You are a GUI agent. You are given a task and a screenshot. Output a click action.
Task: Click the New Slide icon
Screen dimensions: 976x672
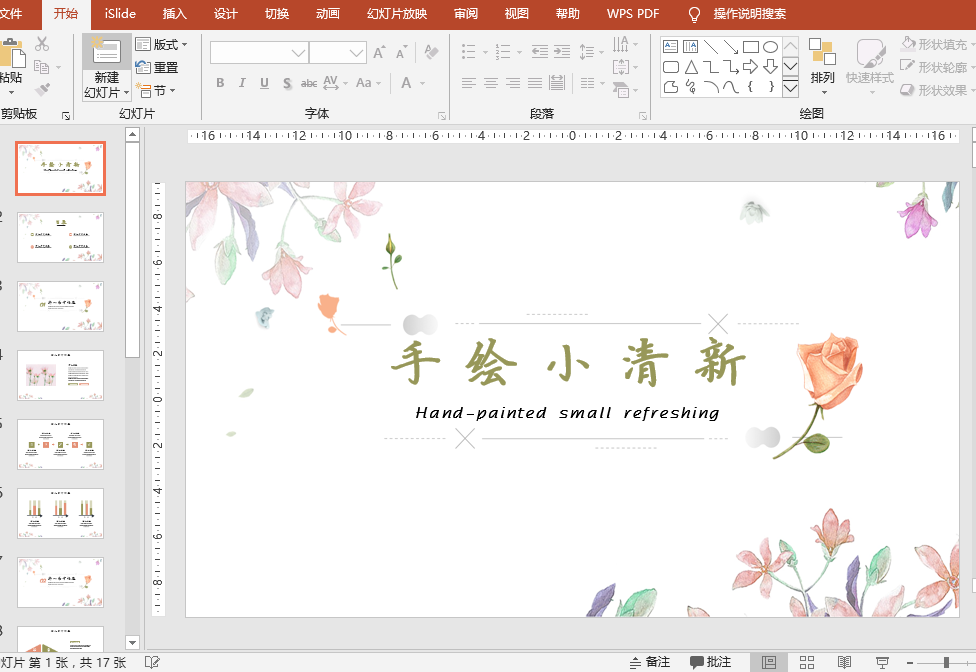pyautogui.click(x=106, y=52)
